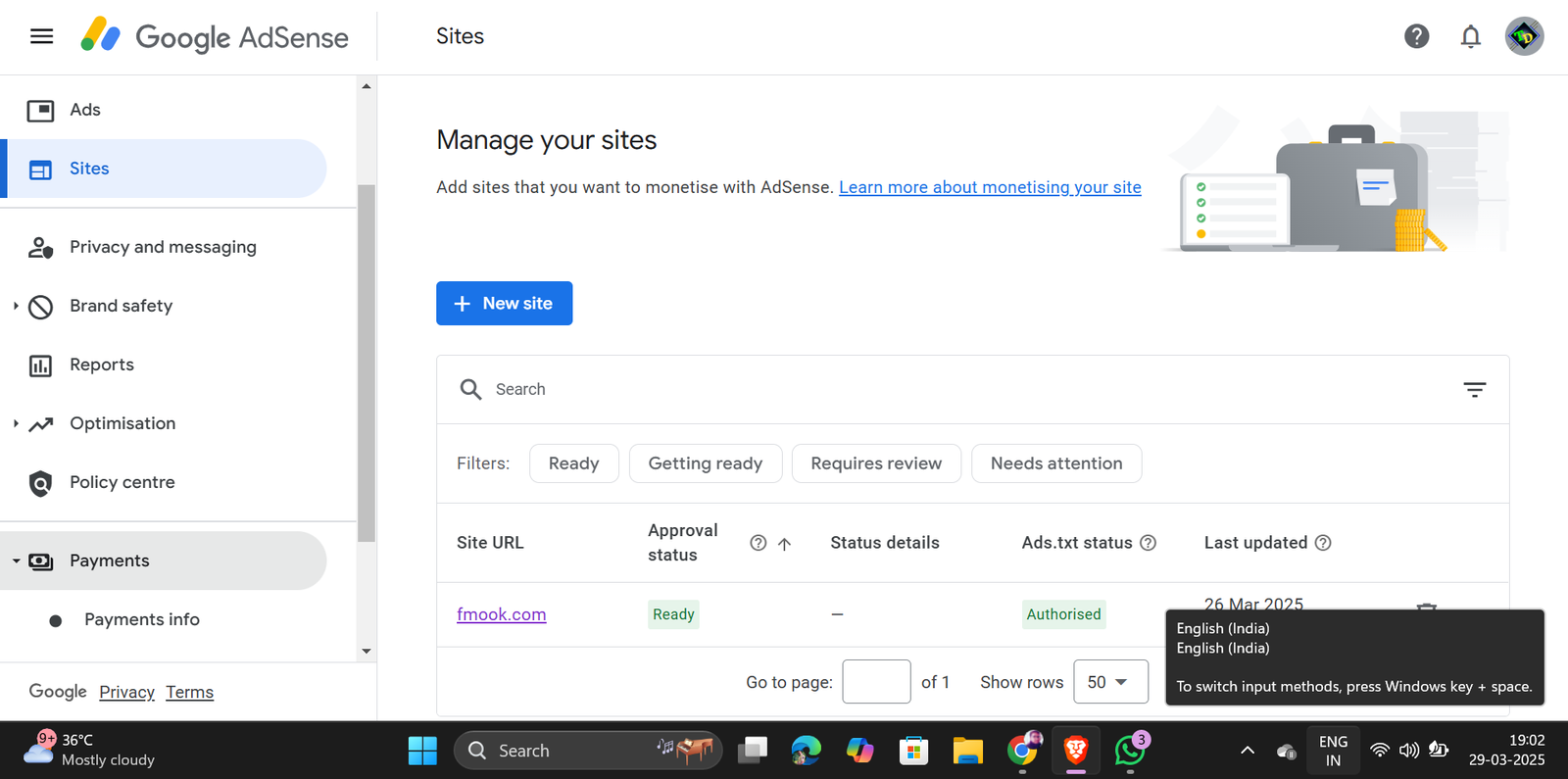Image resolution: width=1568 pixels, height=779 pixels.
Task: Open Policy centre in sidebar
Action: pyautogui.click(x=122, y=482)
